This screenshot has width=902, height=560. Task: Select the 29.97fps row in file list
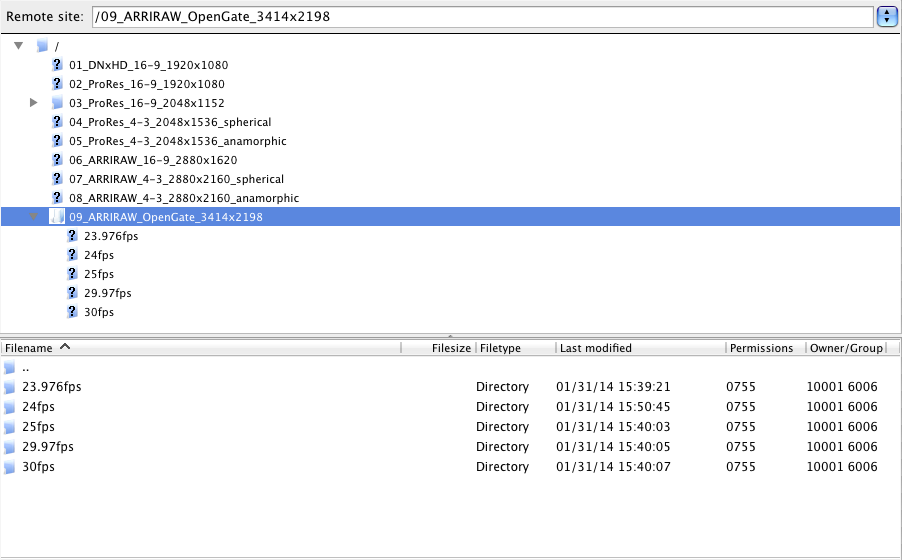pos(450,447)
